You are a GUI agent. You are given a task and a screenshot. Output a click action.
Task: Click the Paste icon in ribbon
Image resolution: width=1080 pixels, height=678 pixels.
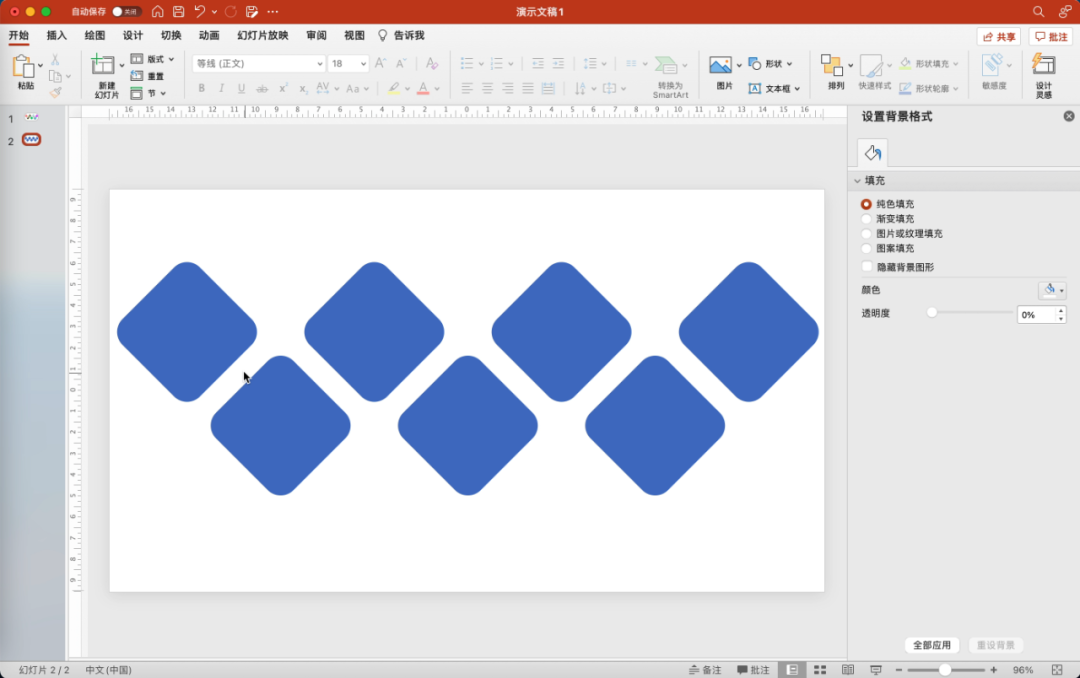[x=24, y=68]
